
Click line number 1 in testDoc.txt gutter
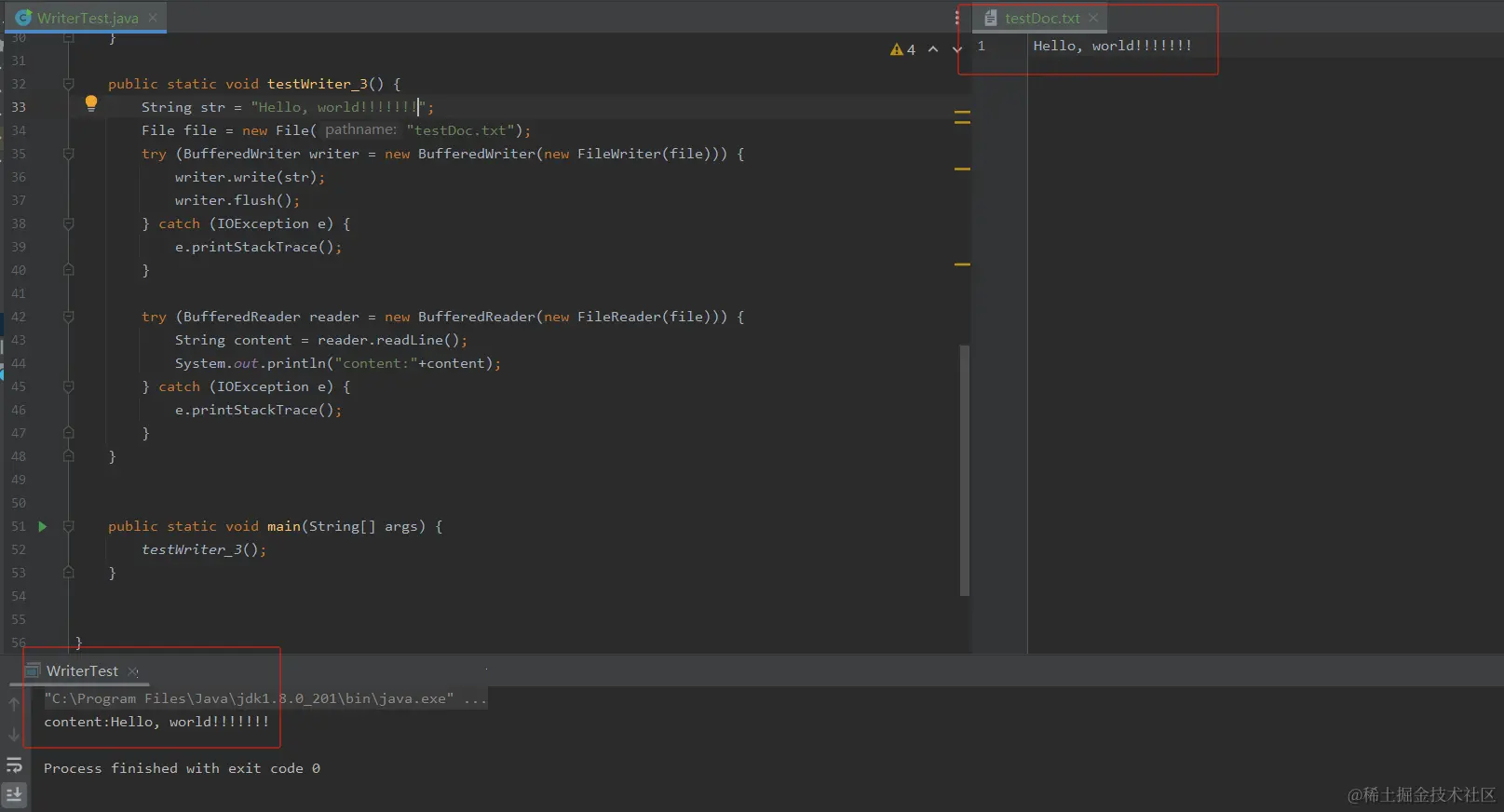click(981, 46)
